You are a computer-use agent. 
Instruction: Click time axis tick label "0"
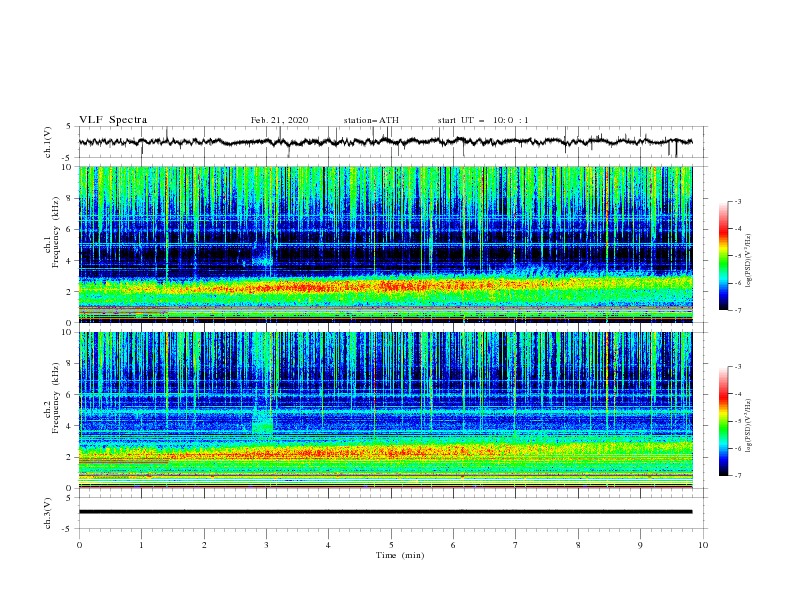(79, 545)
